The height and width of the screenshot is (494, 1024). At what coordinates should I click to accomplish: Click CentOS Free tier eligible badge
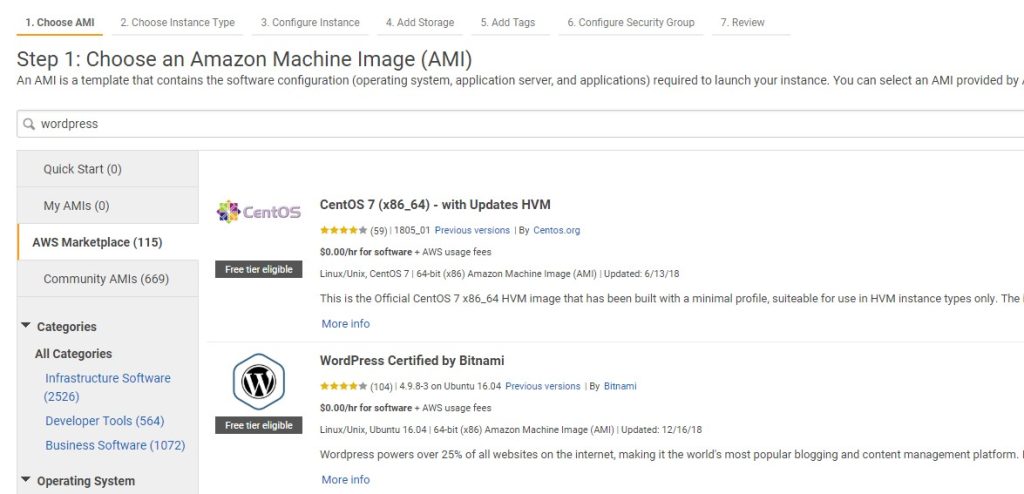pos(259,269)
